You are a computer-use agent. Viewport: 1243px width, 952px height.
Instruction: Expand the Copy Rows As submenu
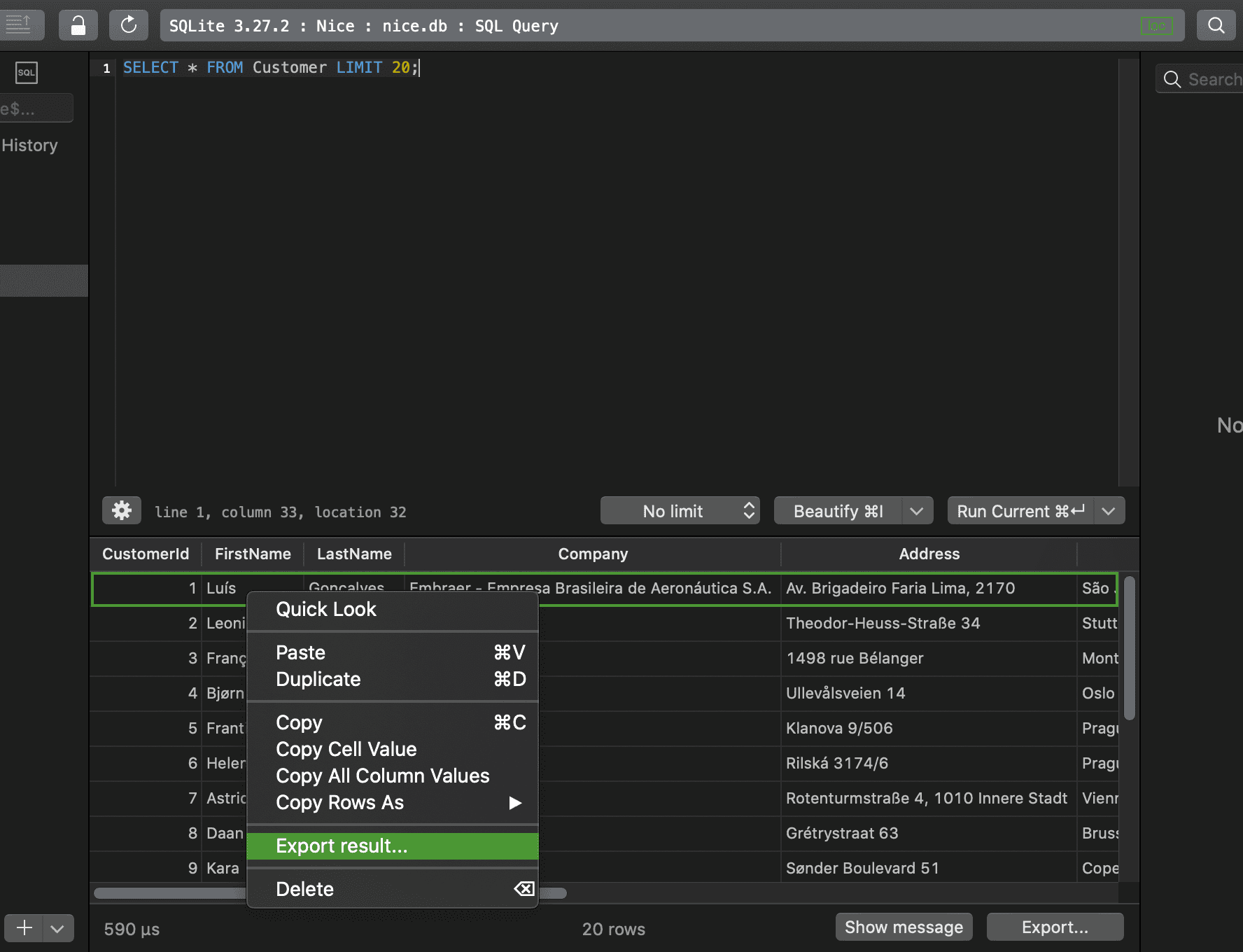393,802
